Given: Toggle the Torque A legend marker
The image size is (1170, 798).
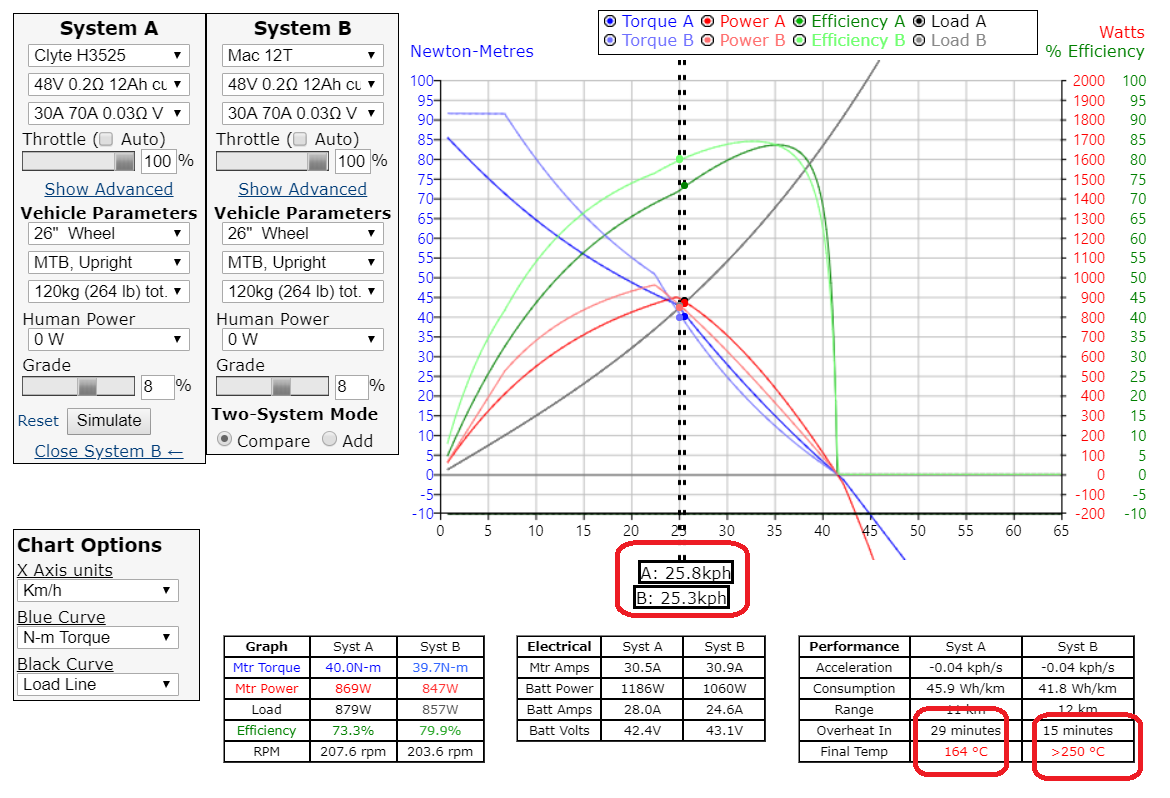Looking at the screenshot, I should (x=610, y=21).
